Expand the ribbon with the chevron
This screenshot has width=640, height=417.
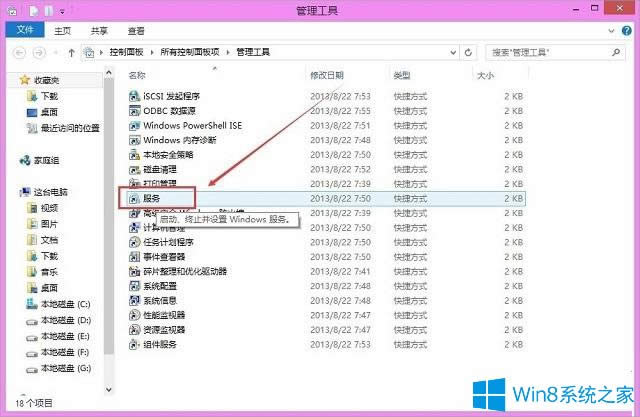pos(611,31)
